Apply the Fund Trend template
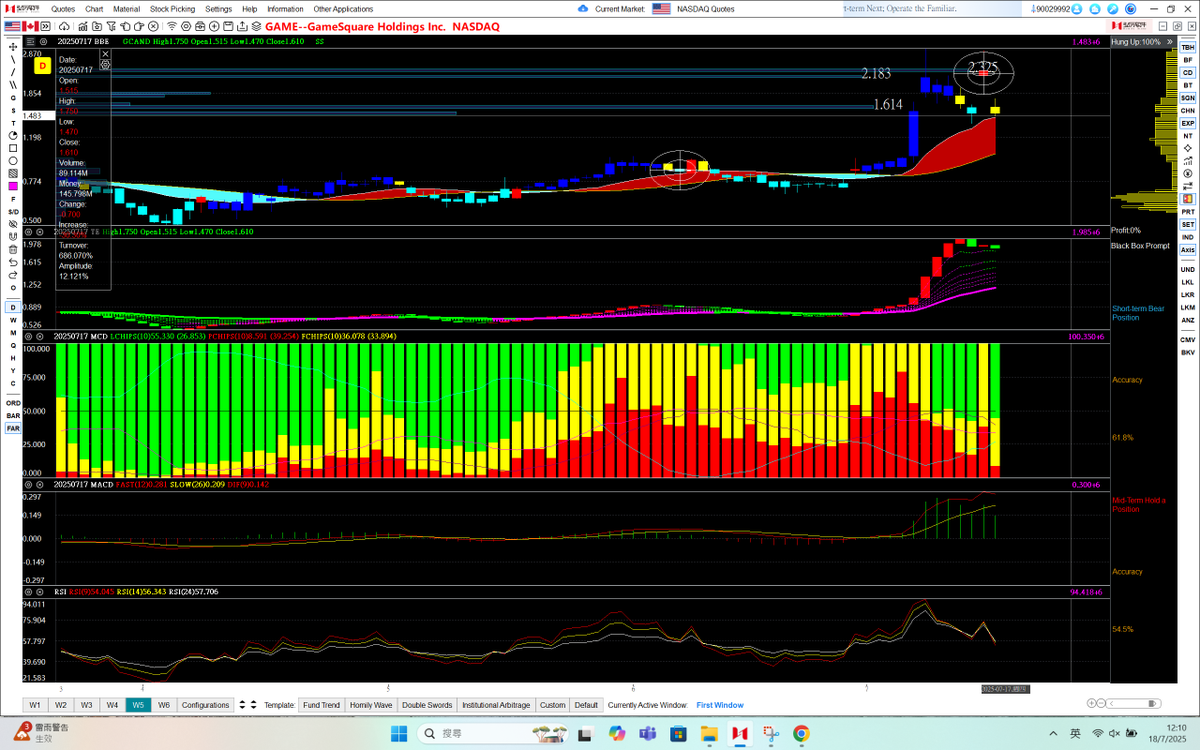This screenshot has width=1200, height=750. [321, 705]
